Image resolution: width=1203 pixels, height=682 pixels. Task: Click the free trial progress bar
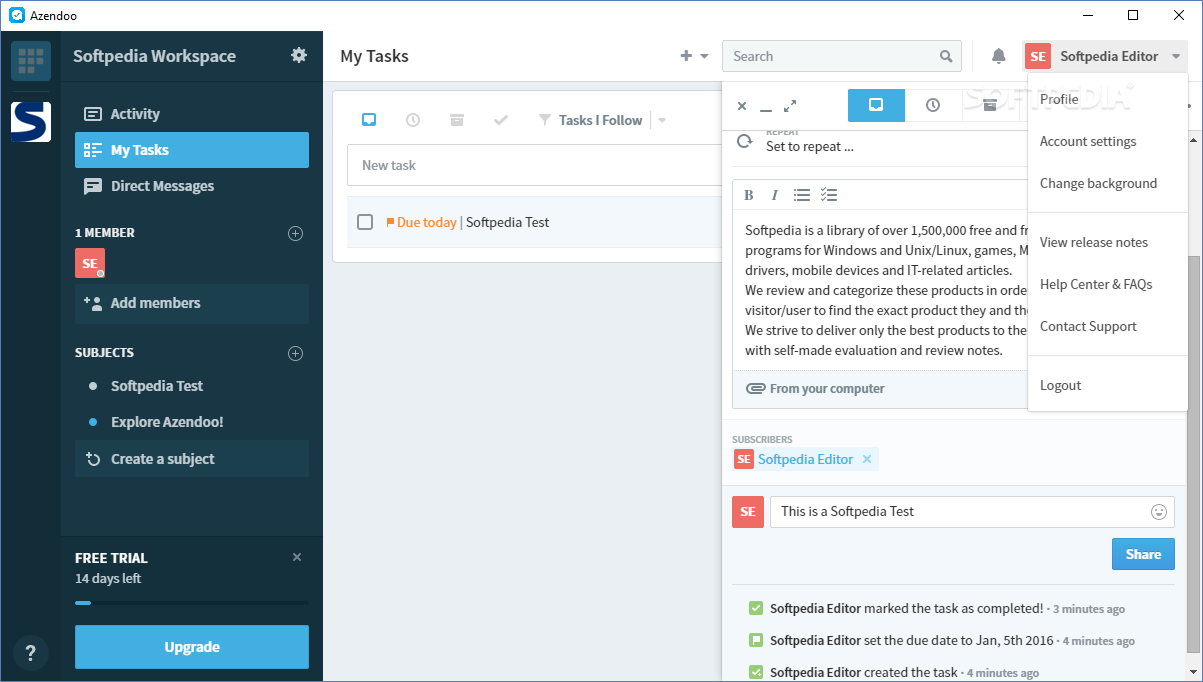(192, 603)
